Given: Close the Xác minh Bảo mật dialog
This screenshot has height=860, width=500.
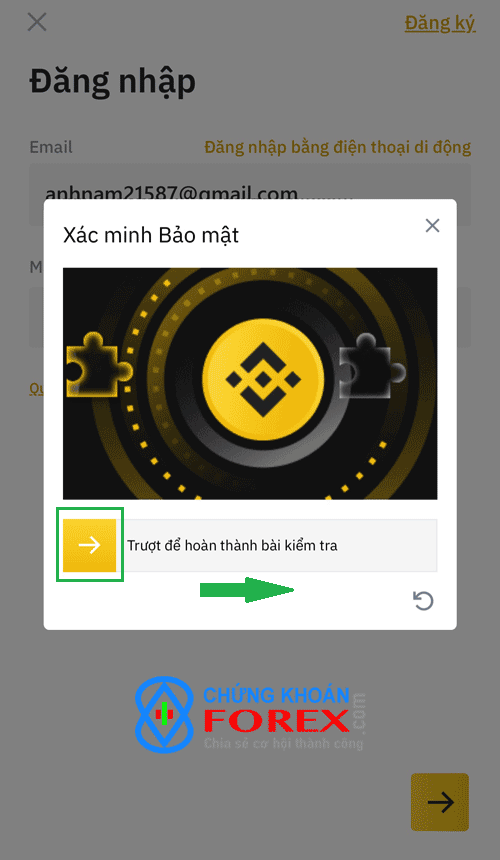Looking at the screenshot, I should coord(433,225).
